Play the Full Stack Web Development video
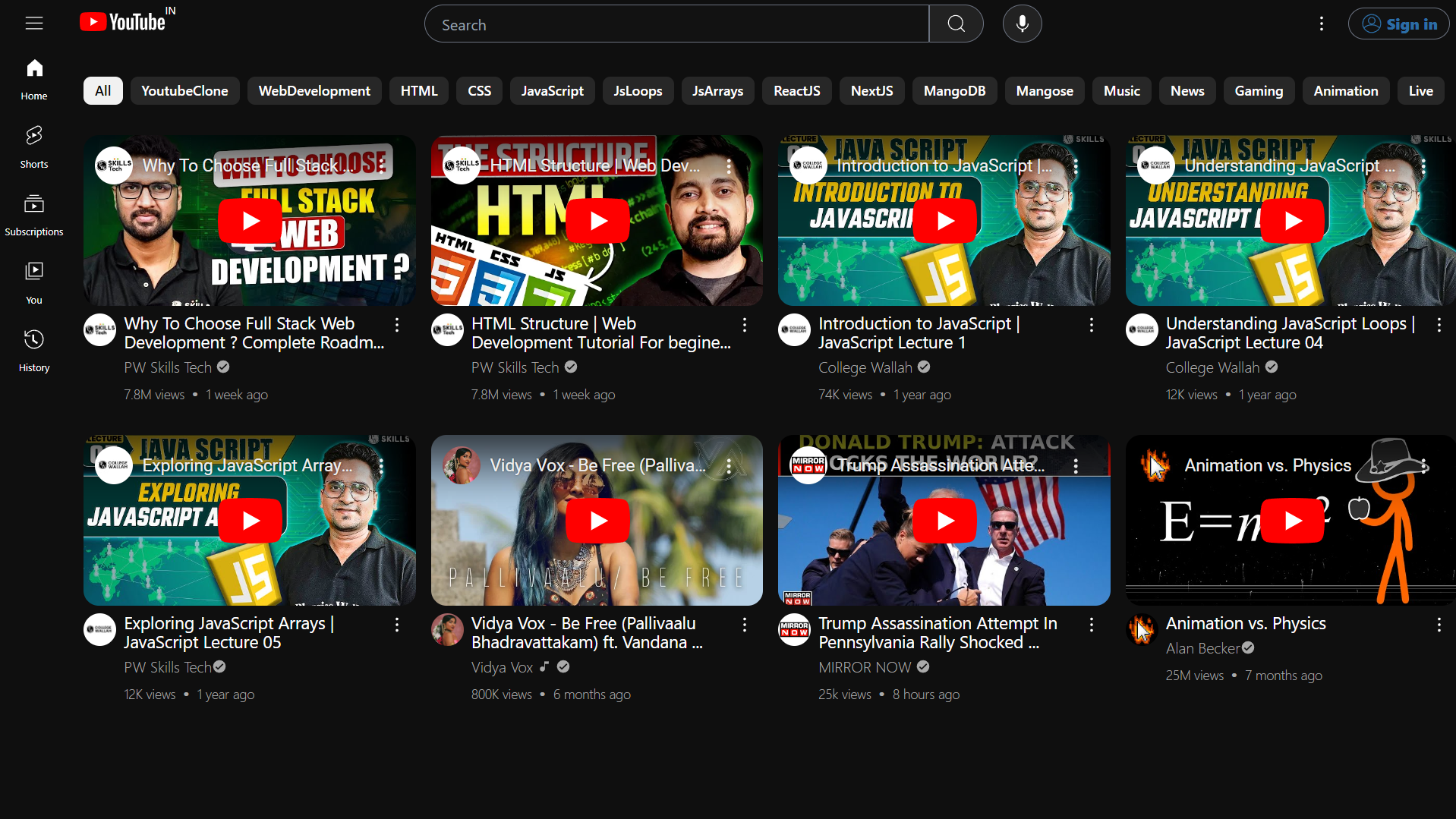The image size is (1456, 819). pos(250,221)
